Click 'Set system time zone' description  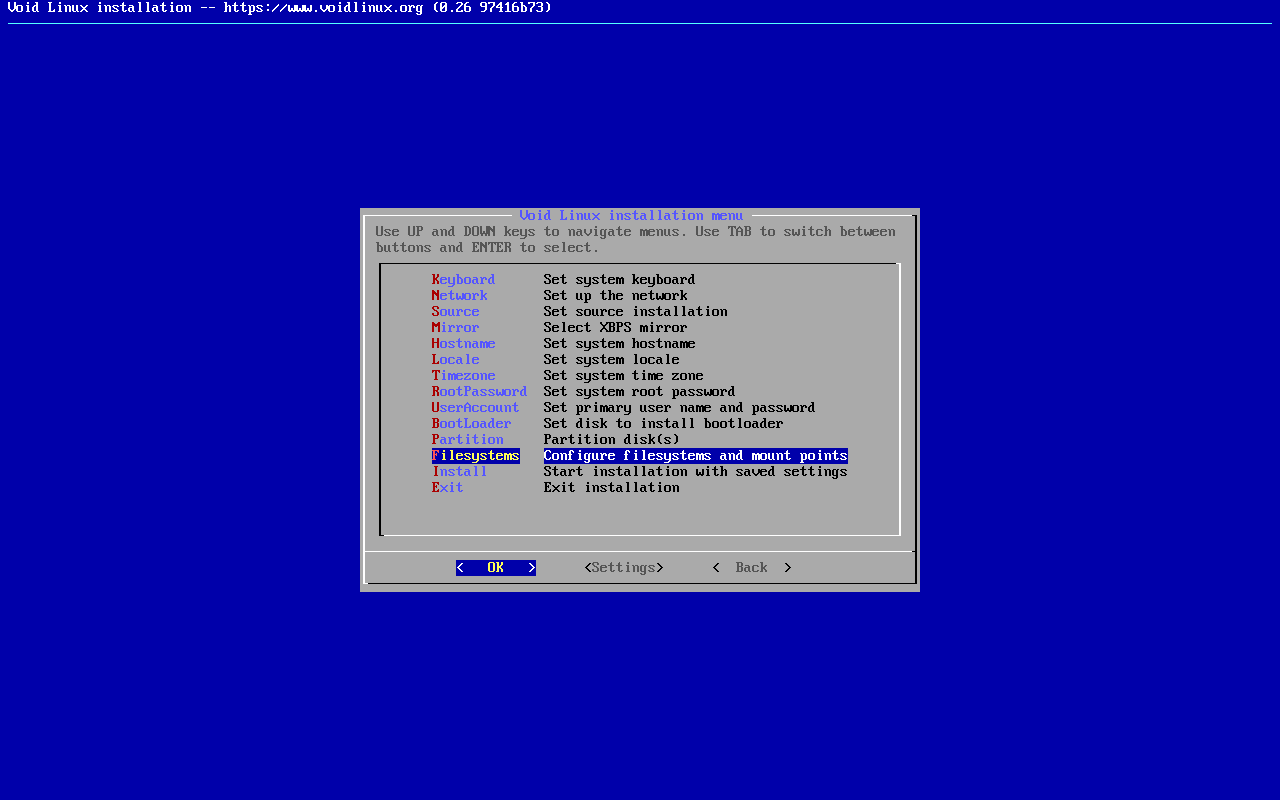point(624,376)
